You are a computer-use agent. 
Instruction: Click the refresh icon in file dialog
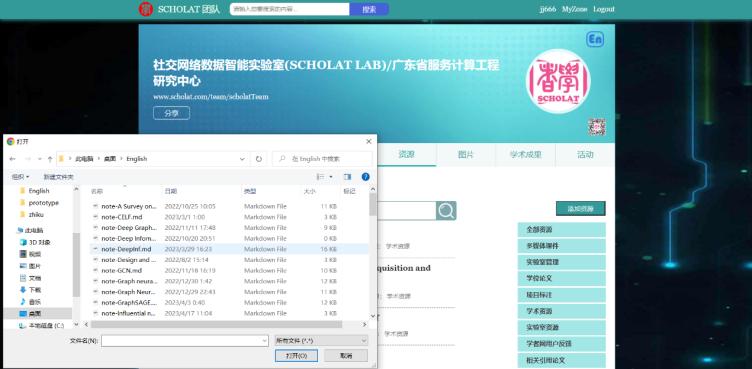(x=259, y=159)
